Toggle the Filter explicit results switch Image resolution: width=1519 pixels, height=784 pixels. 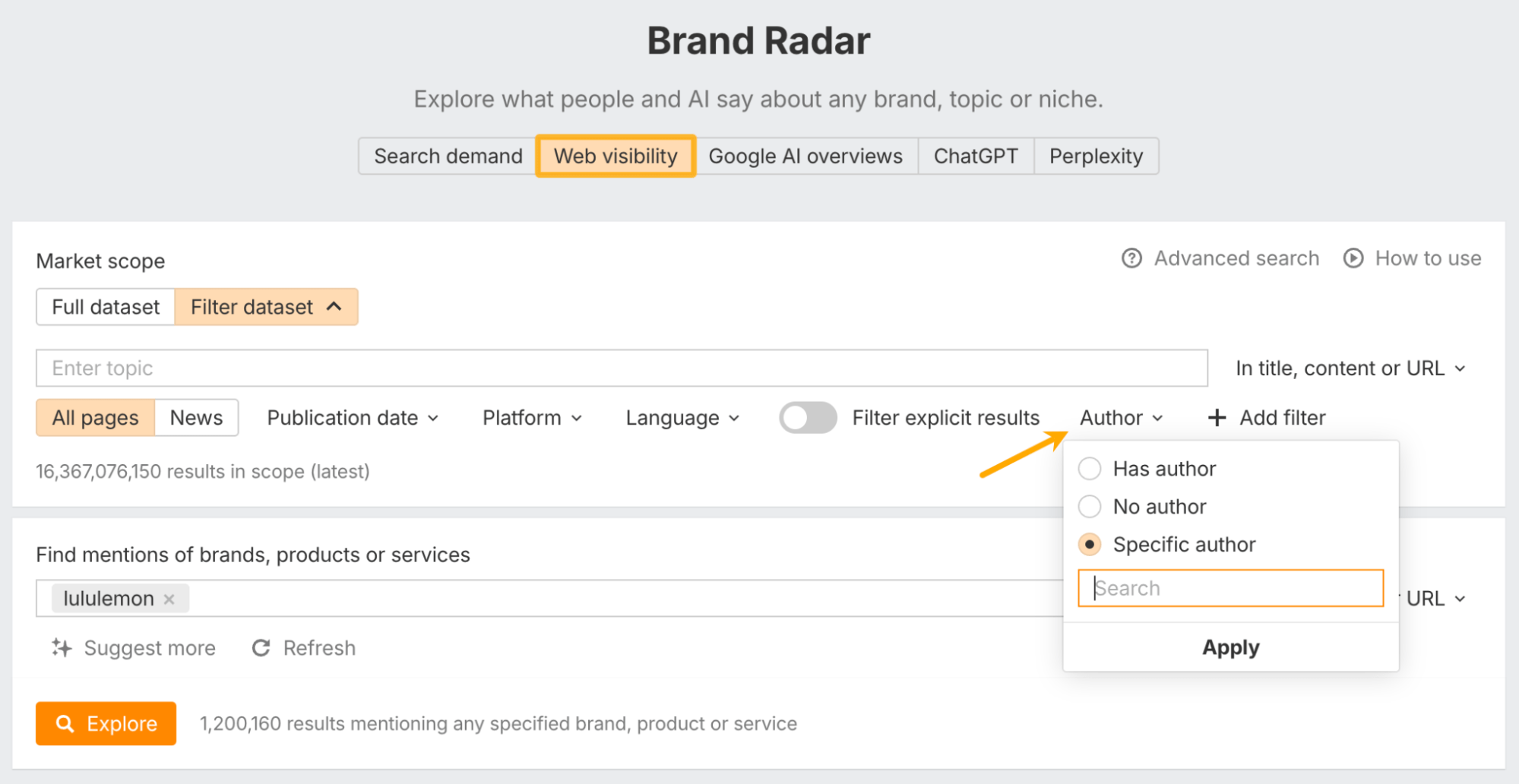tap(808, 418)
